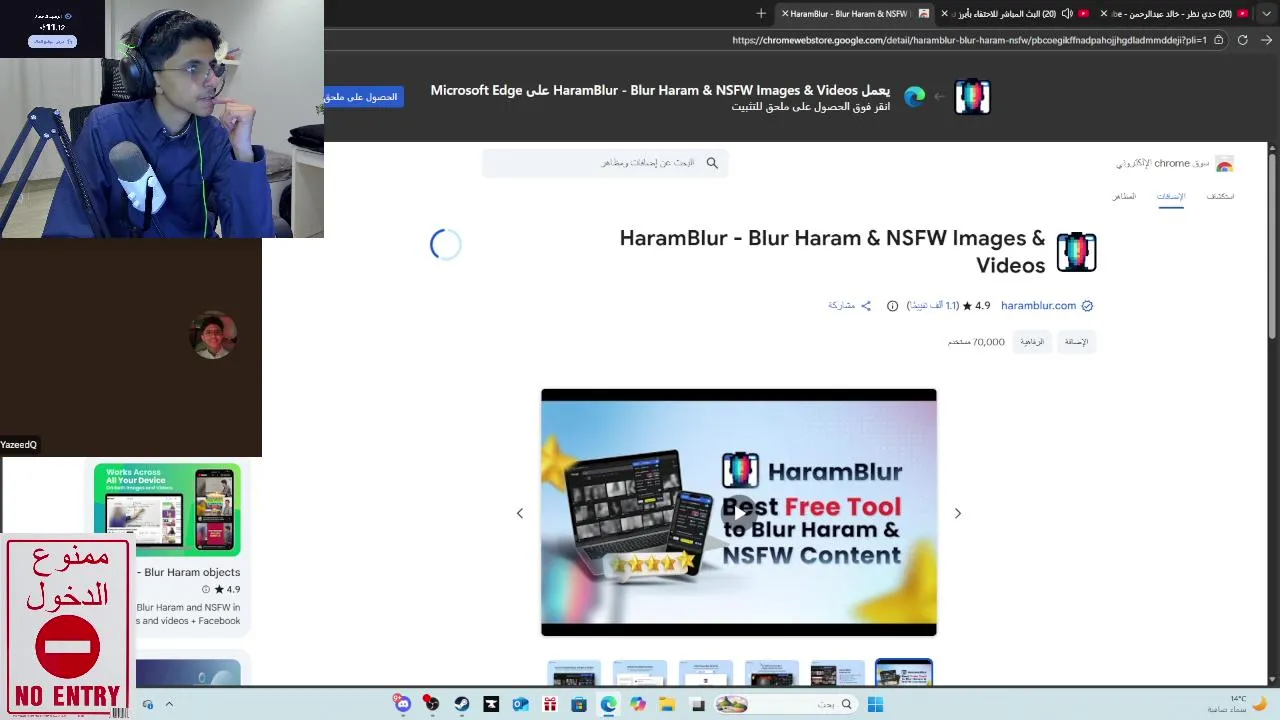Select the first carousel thumbnail
This screenshot has height=720, width=1280.
[x=574, y=673]
